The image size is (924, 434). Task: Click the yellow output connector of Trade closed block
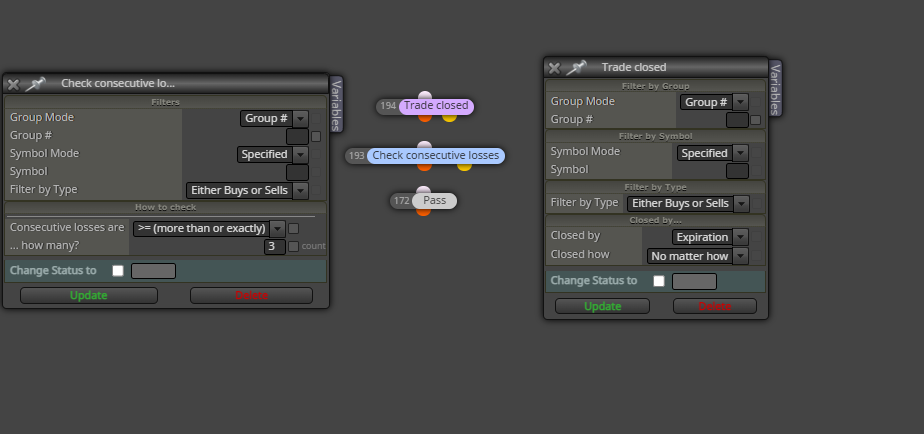click(450, 117)
